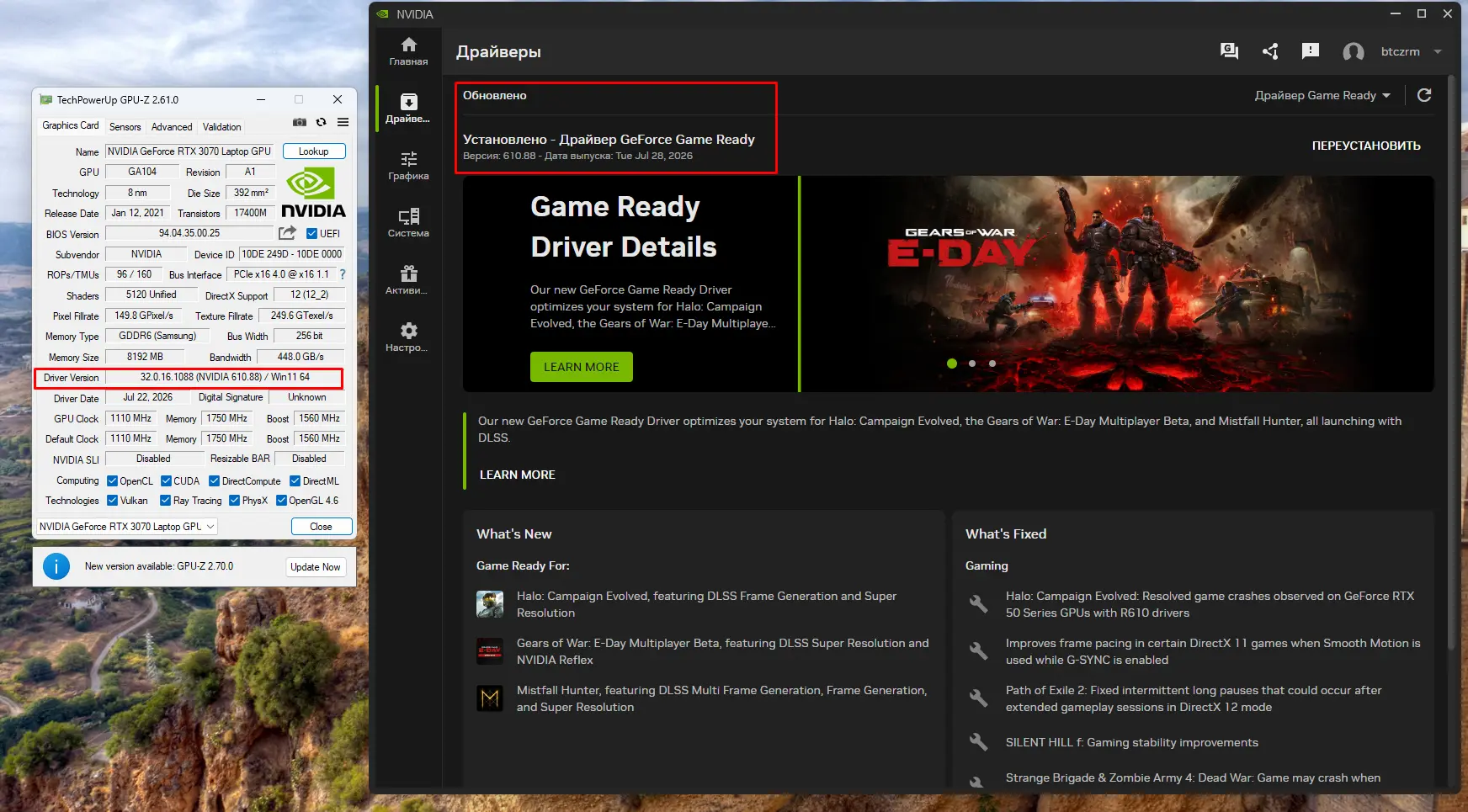Click the wrench icon beside Path of Exile 2
This screenshot has height=812, width=1468.
coord(978,698)
